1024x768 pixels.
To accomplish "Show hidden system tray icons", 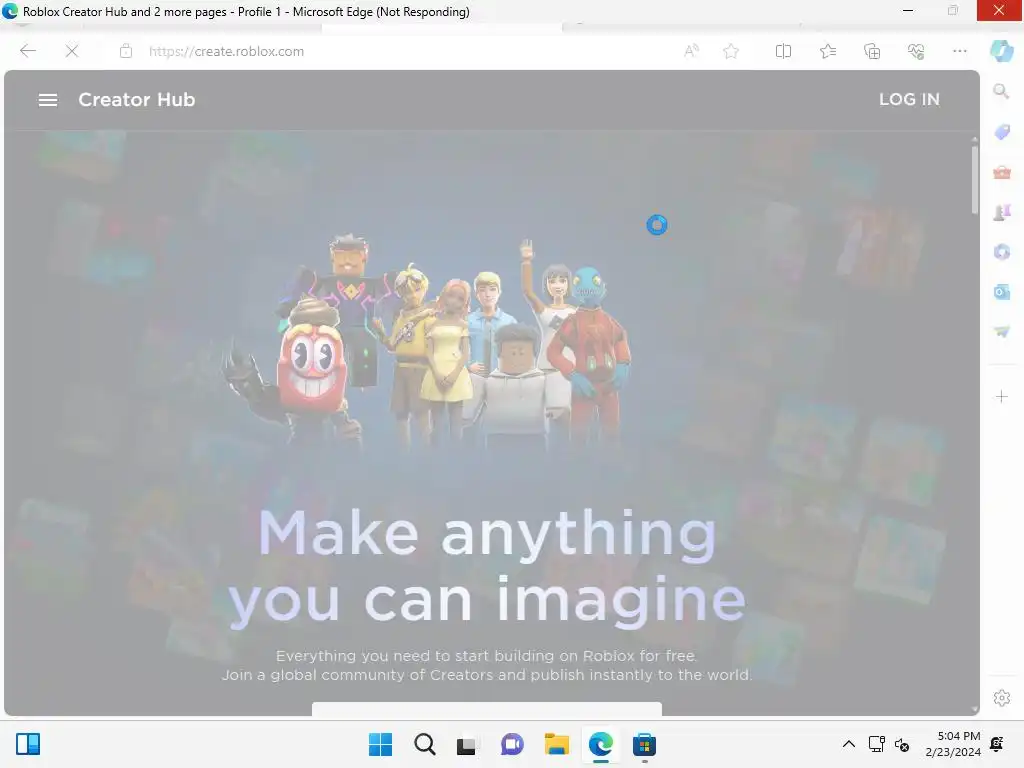I will [848, 744].
